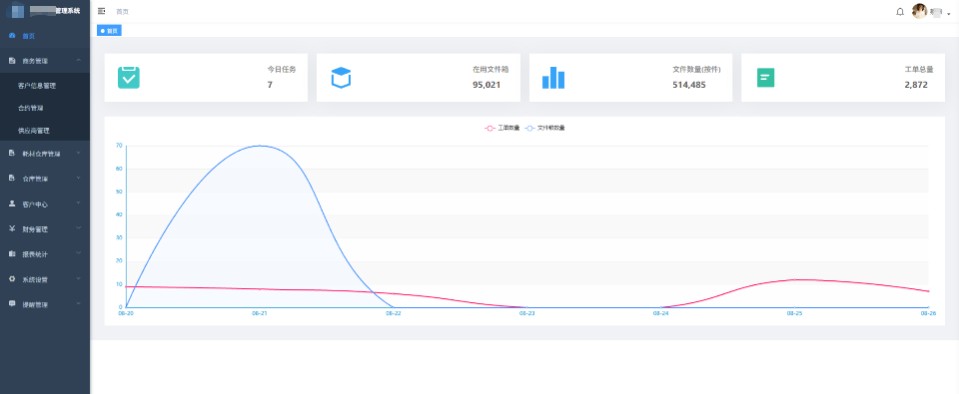Toggle the blue 文件数数量 legend series

coord(546,128)
